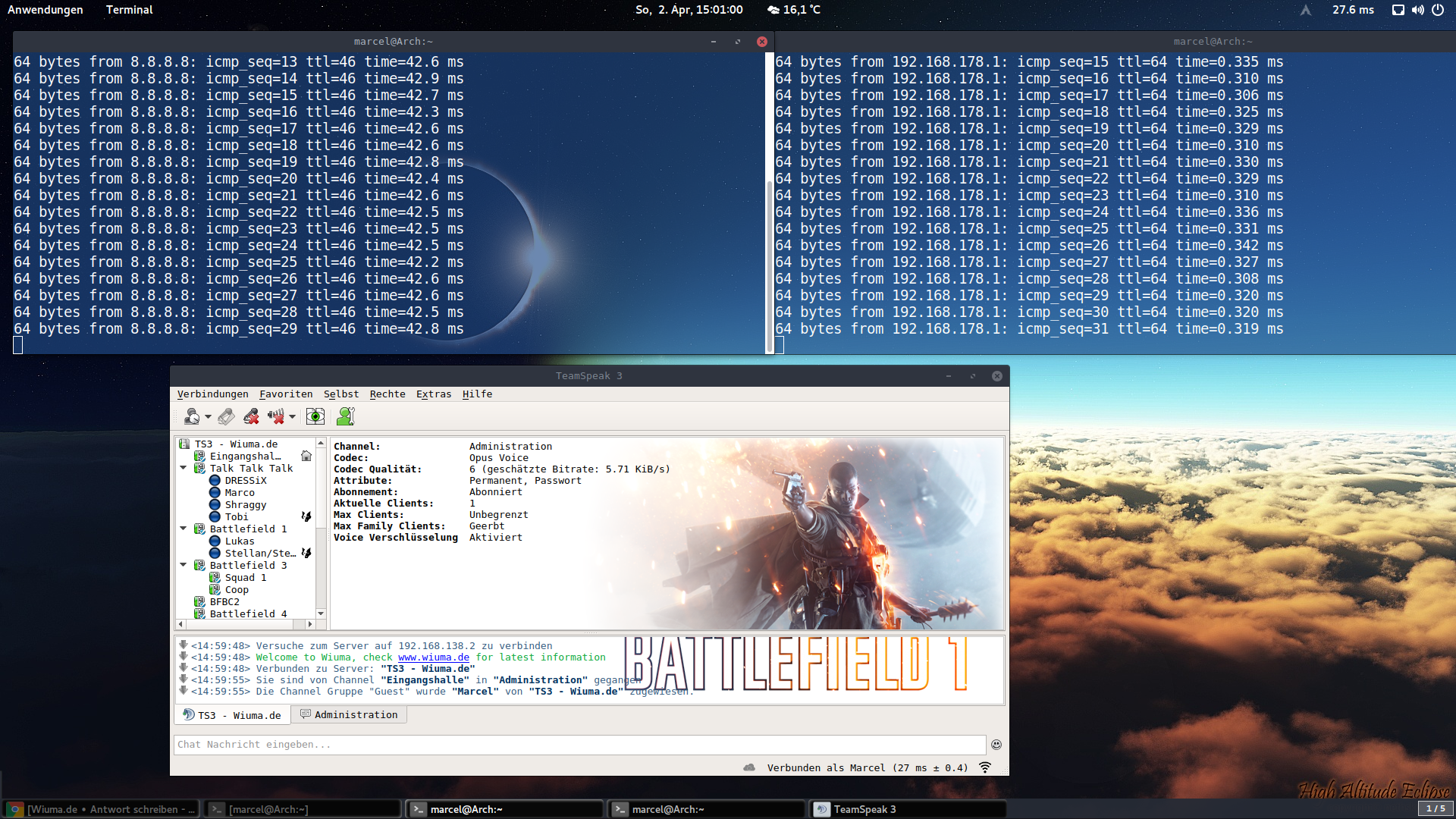The height and width of the screenshot is (819, 1456).
Task: Open the www.wiuma.de link in chat
Action: (x=433, y=657)
